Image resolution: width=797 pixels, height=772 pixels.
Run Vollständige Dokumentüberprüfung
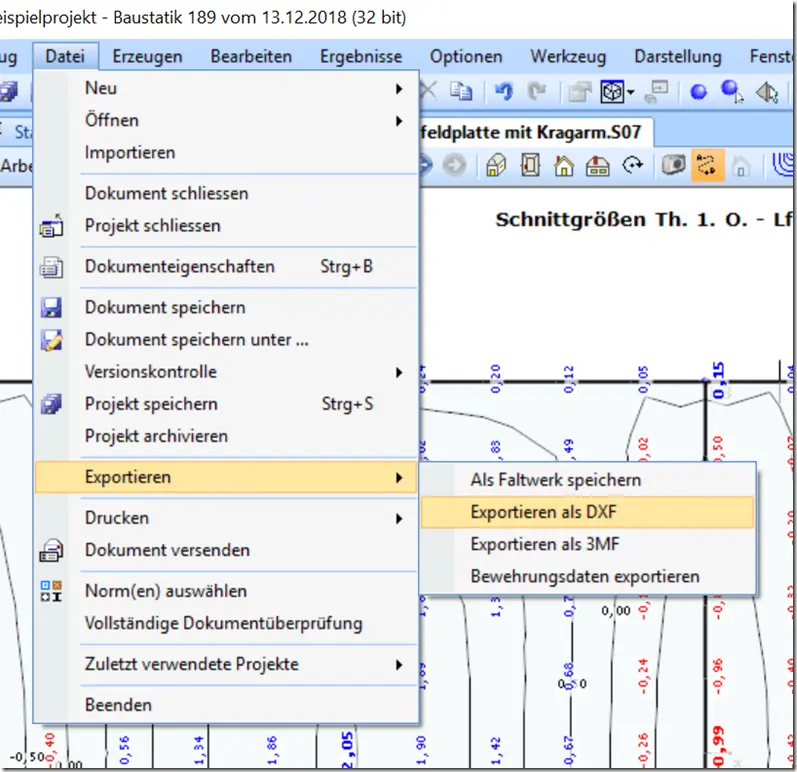click(227, 623)
